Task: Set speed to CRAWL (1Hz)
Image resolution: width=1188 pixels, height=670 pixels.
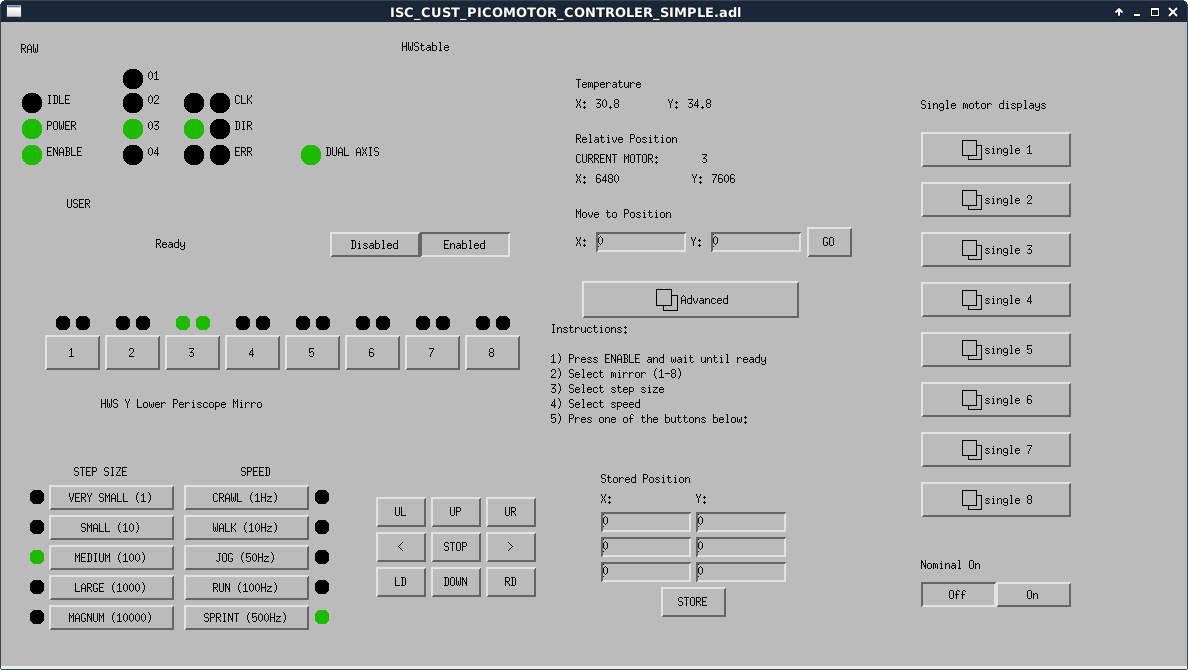Action: (245, 498)
